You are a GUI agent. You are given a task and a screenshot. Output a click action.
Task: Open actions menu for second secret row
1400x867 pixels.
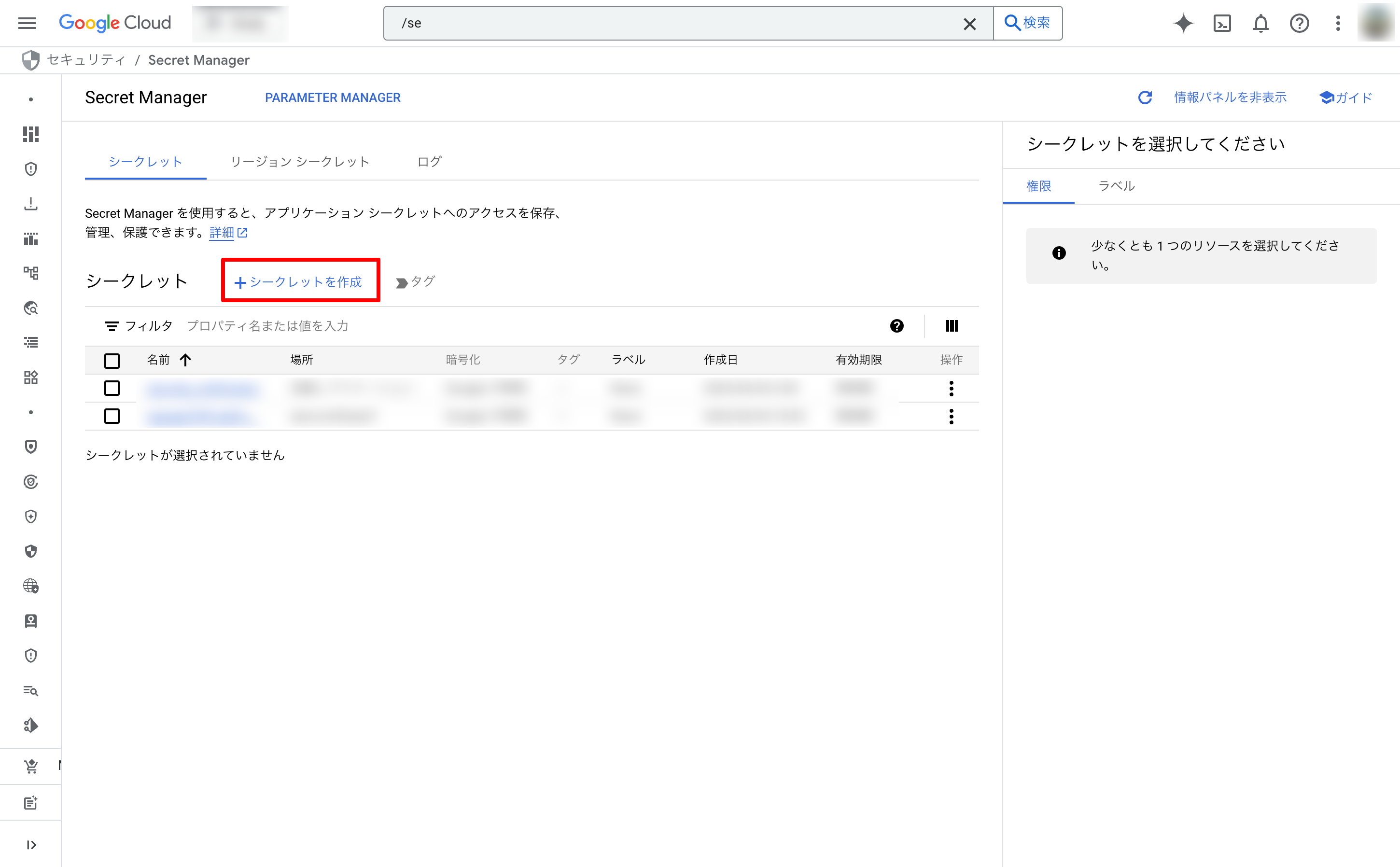click(x=951, y=416)
